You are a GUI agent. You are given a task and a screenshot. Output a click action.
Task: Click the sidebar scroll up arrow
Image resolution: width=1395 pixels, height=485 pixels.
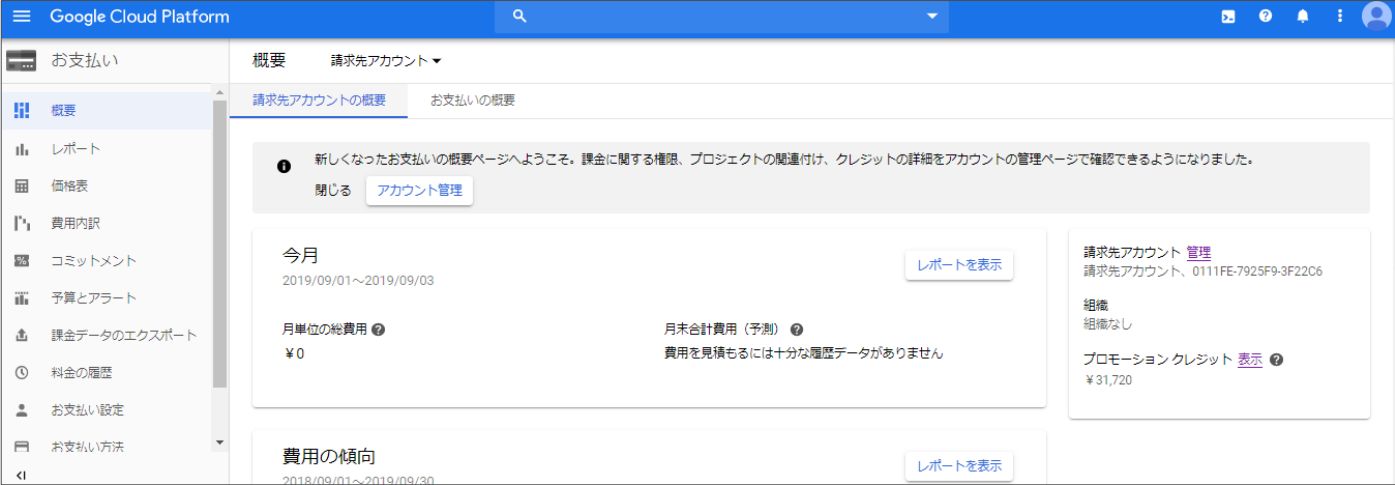tap(219, 92)
